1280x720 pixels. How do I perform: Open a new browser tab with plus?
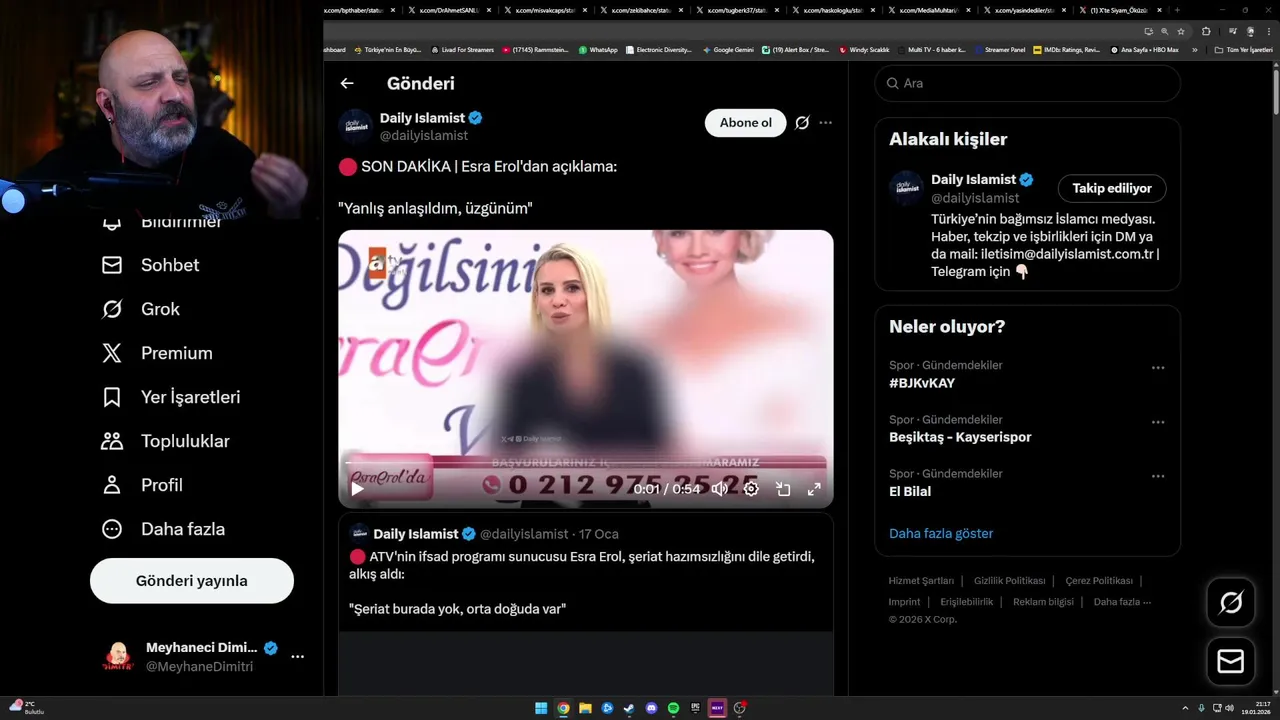tap(1179, 10)
